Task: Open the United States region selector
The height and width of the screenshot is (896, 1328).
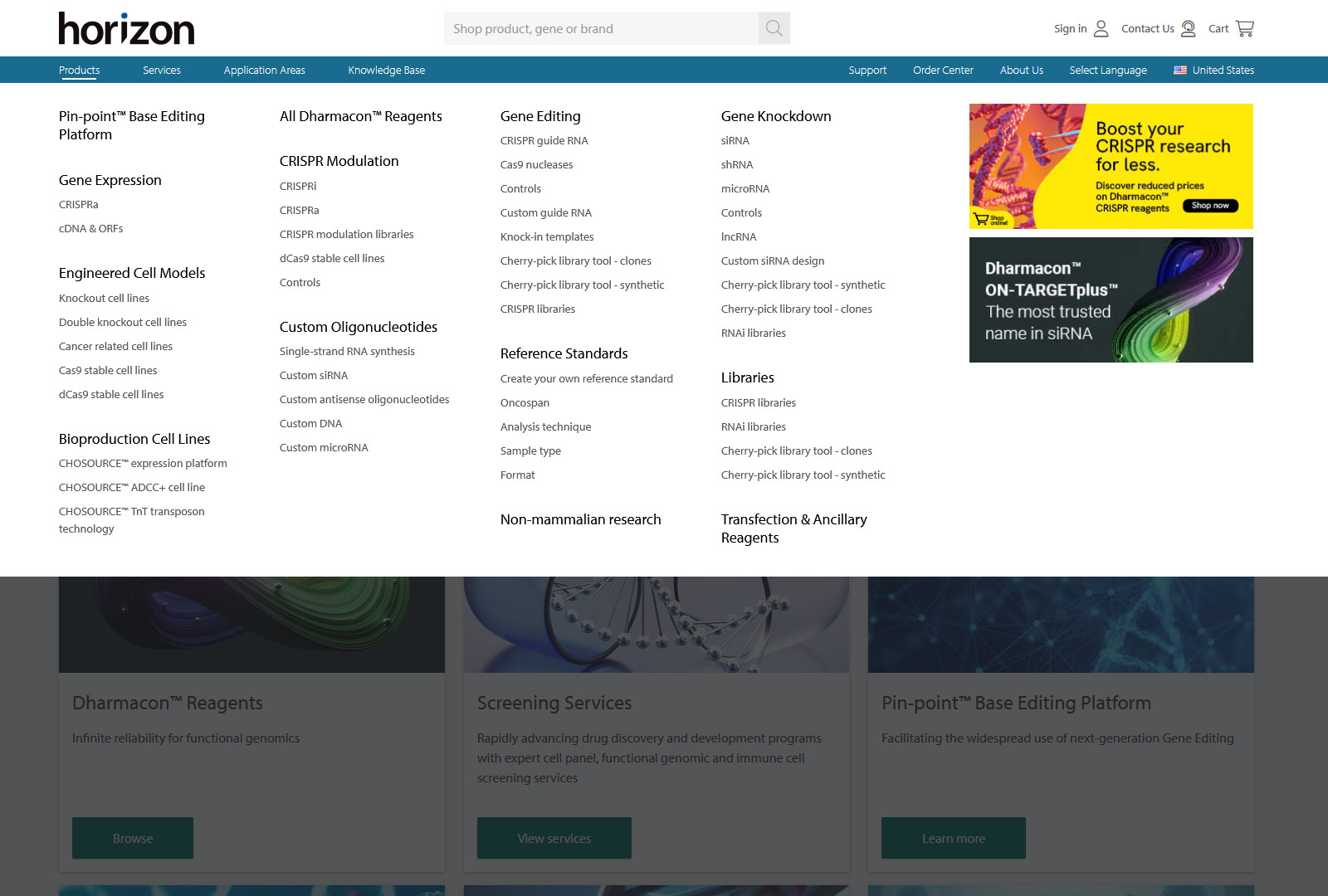Action: pyautogui.click(x=1214, y=71)
